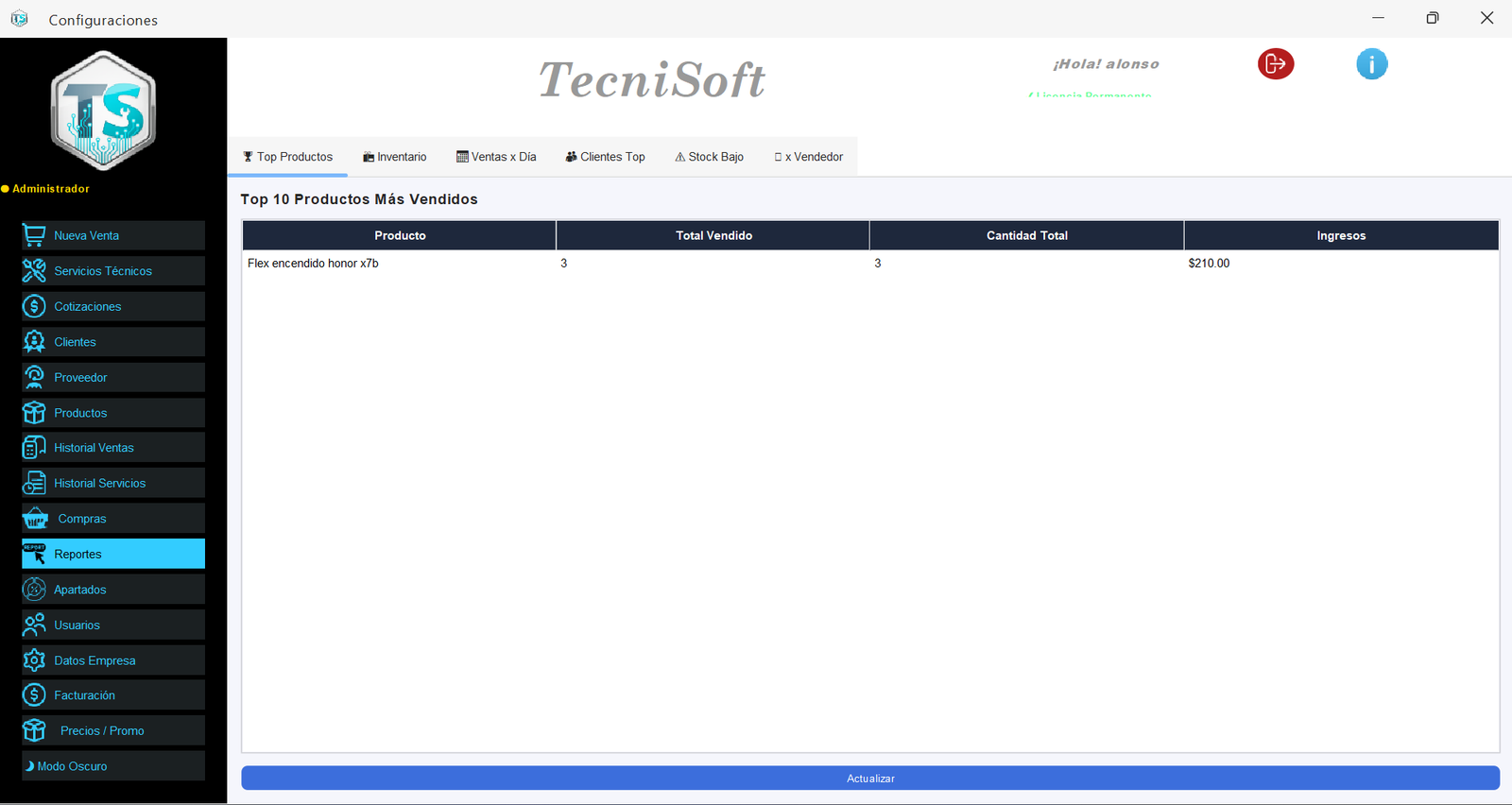This screenshot has width=1512, height=805.
Task: Click the Apartados icon
Action: [34, 590]
